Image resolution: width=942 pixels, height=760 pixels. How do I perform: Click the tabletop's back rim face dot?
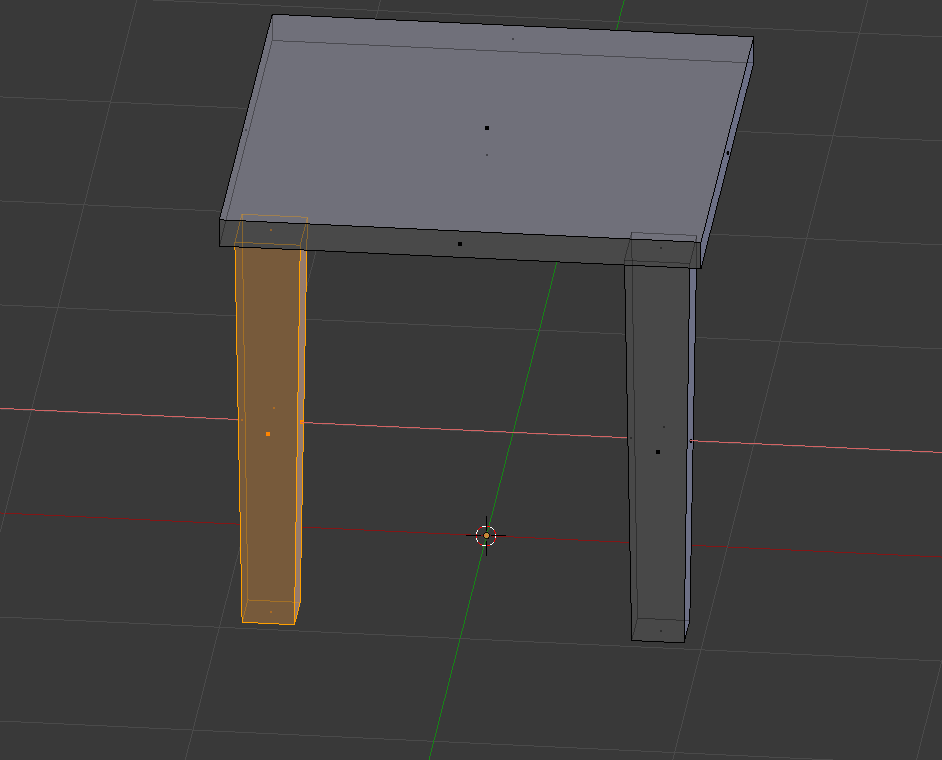coord(513,39)
